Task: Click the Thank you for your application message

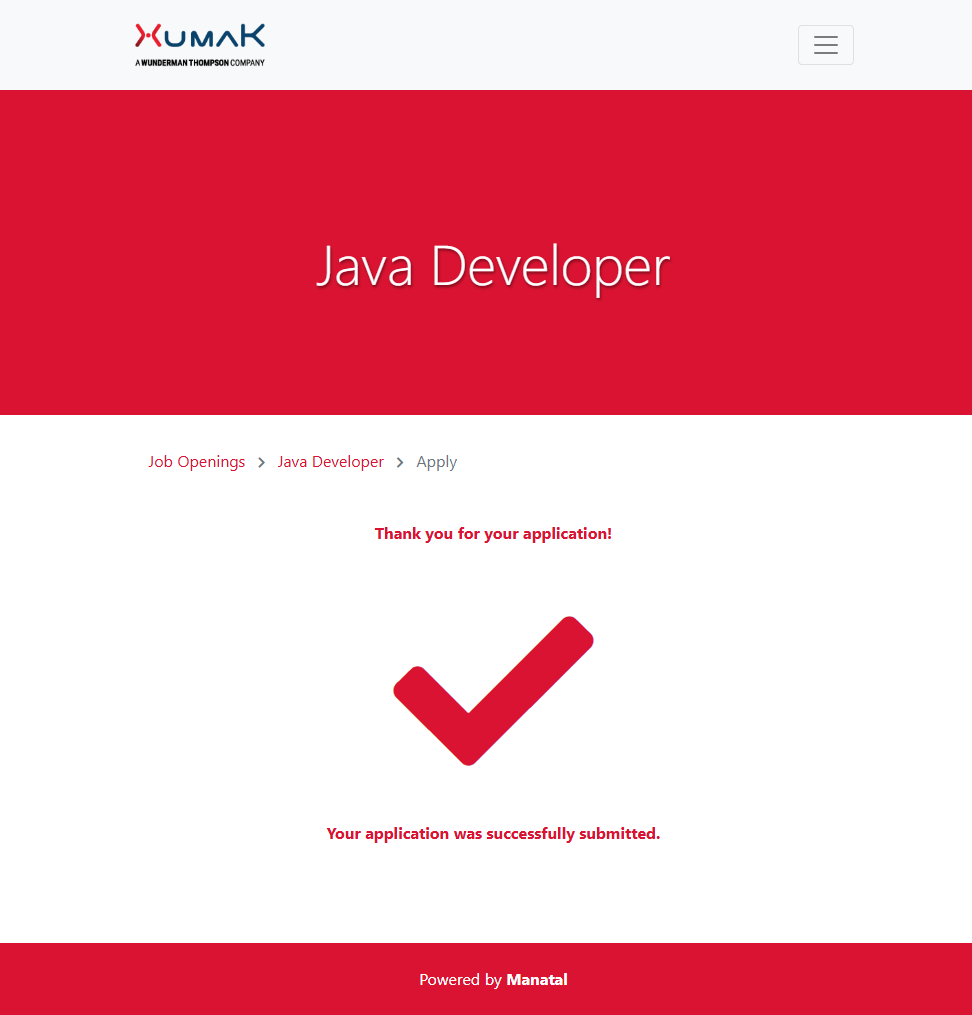Action: pyautogui.click(x=493, y=534)
